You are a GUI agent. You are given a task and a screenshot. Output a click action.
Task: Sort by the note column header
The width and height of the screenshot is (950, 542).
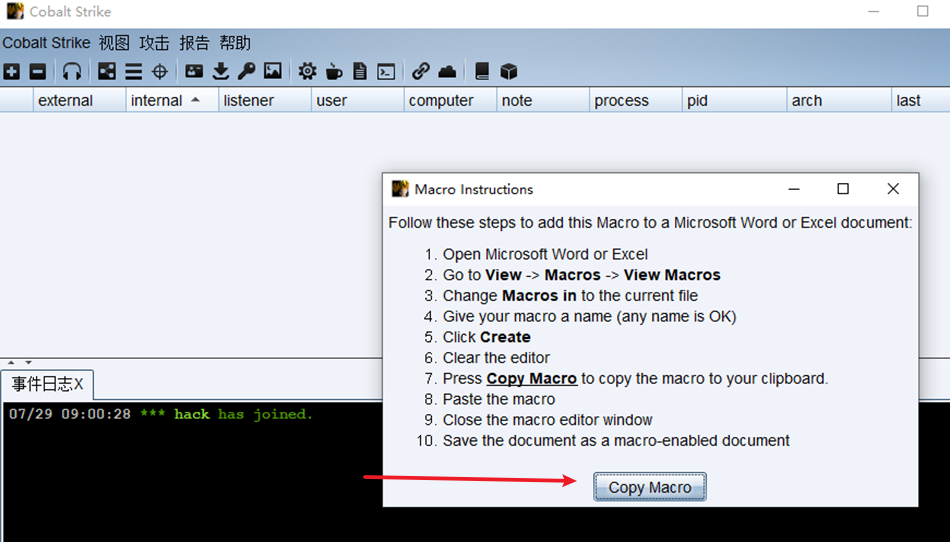click(x=543, y=100)
